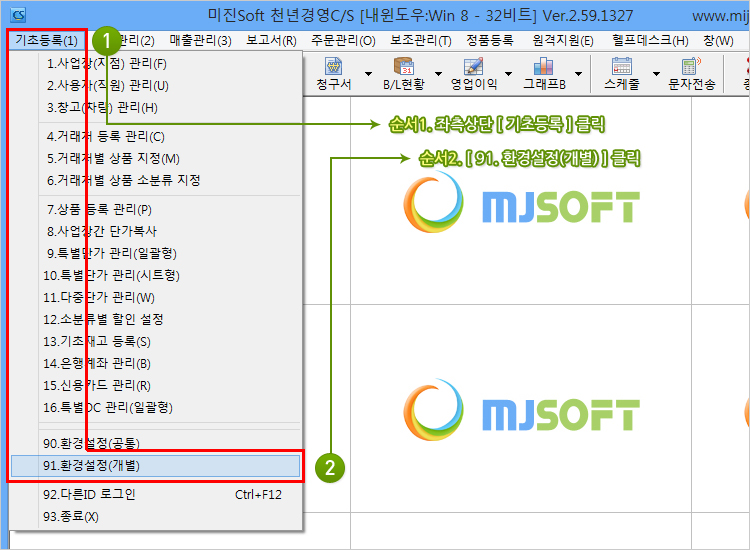Select 7.상품 등록 관리(P)

tap(156, 209)
